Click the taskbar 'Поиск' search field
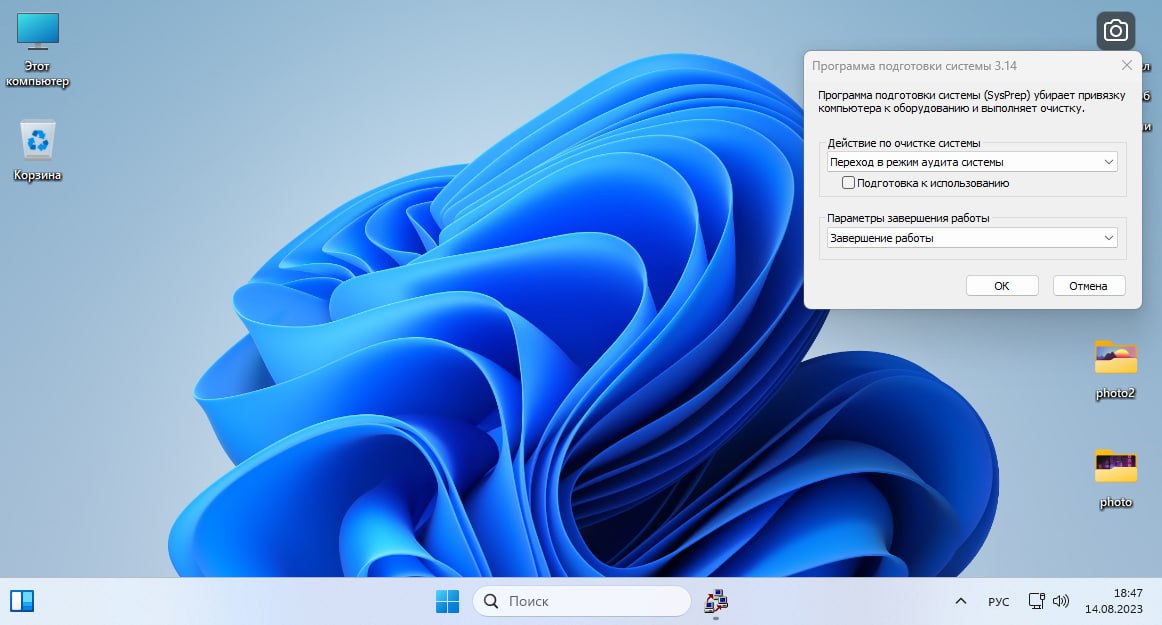Image resolution: width=1162 pixels, height=625 pixels. (582, 601)
